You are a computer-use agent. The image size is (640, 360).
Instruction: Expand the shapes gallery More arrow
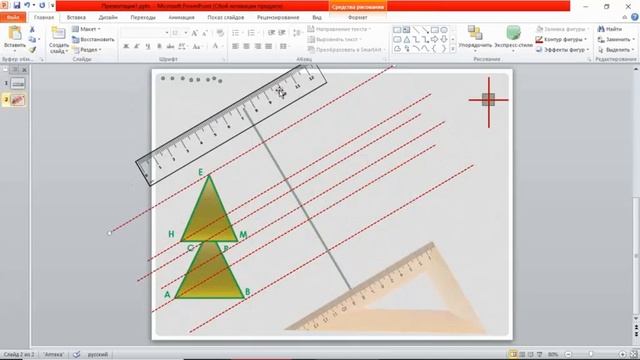point(453,49)
